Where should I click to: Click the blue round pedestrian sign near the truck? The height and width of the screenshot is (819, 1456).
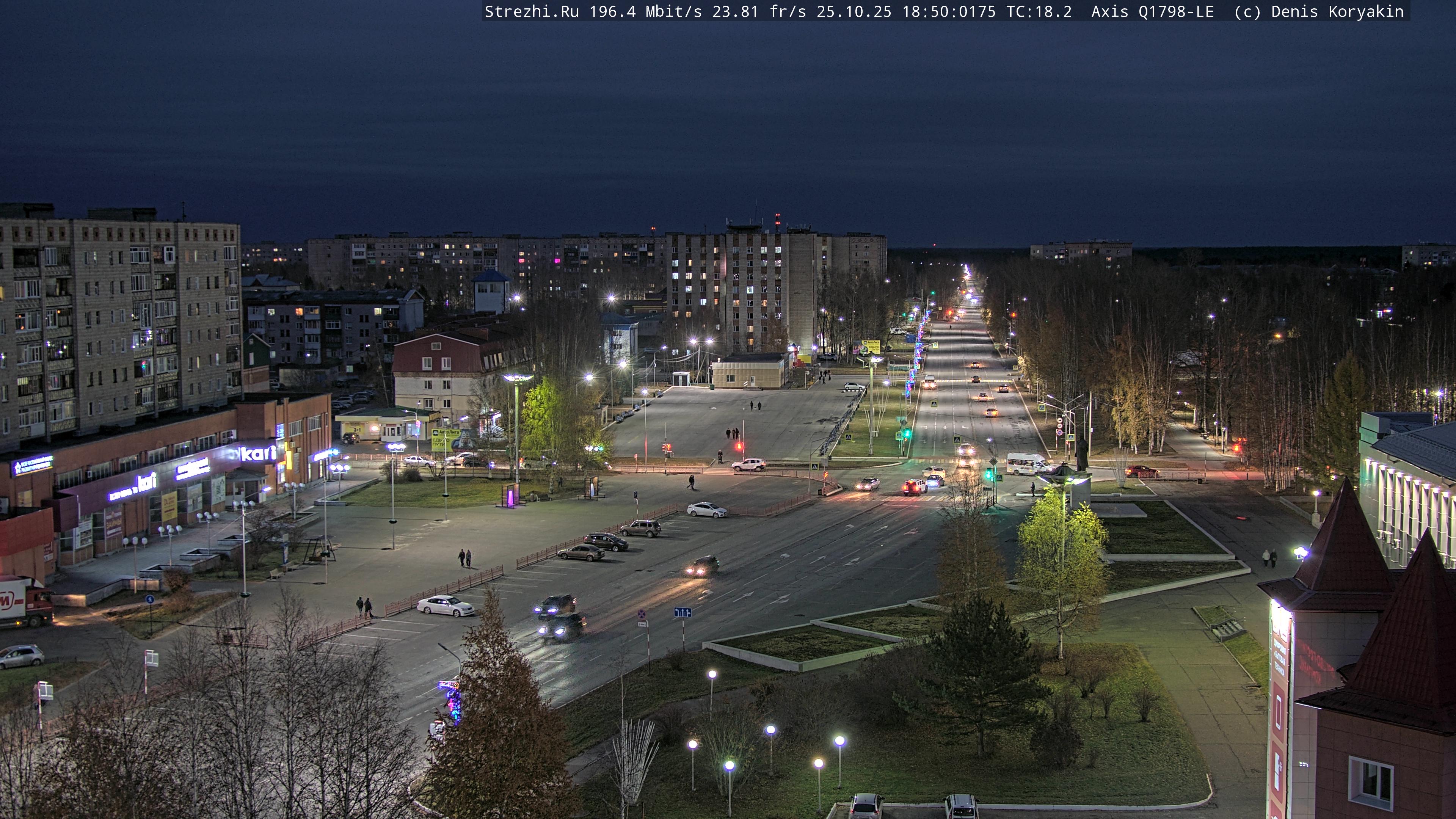click(149, 599)
